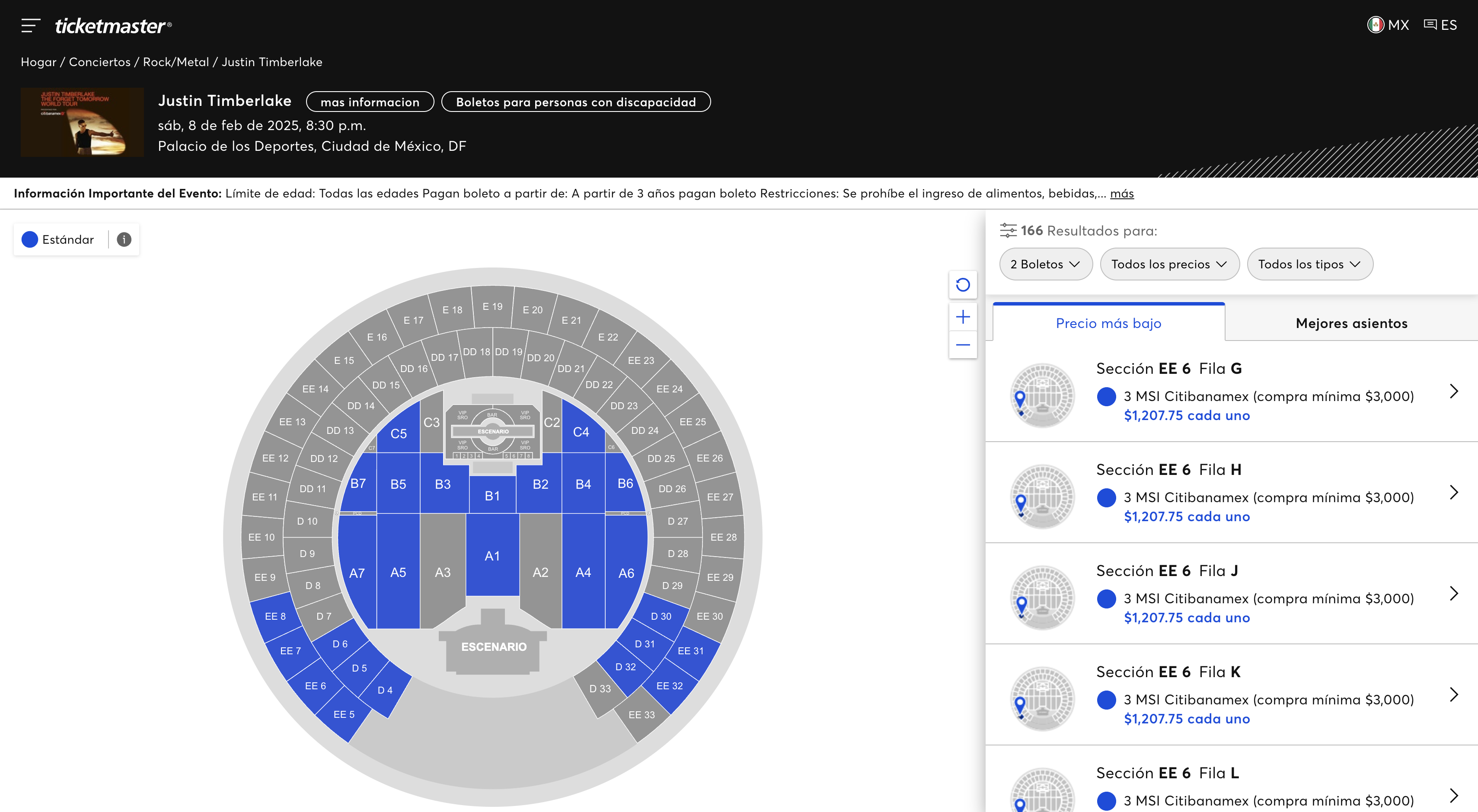Image resolution: width=1478 pixels, height=812 pixels.
Task: Toggle the blue dot on Fila G listing
Action: click(1107, 396)
